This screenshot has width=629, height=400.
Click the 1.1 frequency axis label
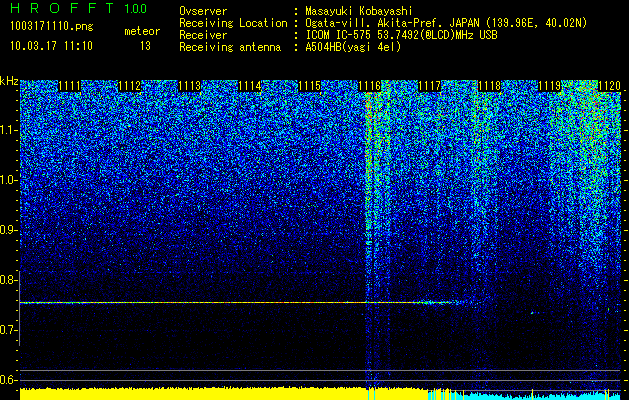pos(8,130)
